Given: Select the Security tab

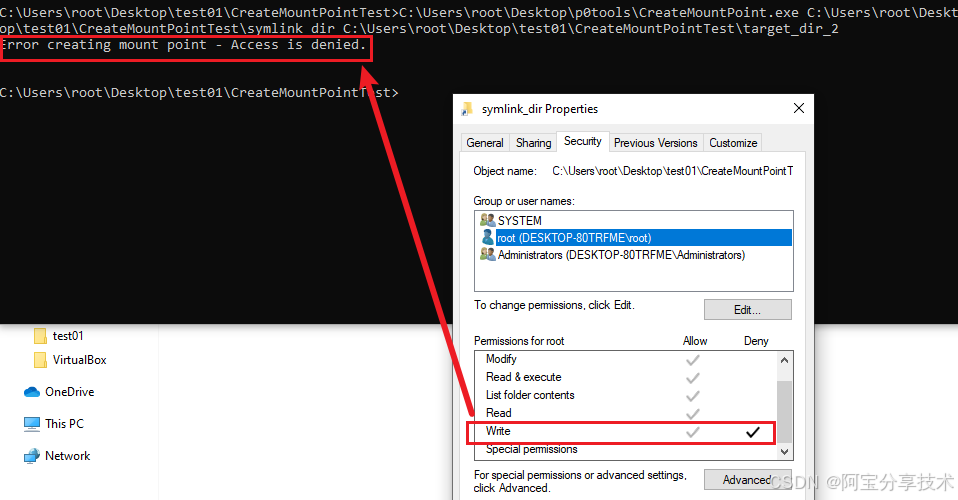Looking at the screenshot, I should pyautogui.click(x=583, y=141).
